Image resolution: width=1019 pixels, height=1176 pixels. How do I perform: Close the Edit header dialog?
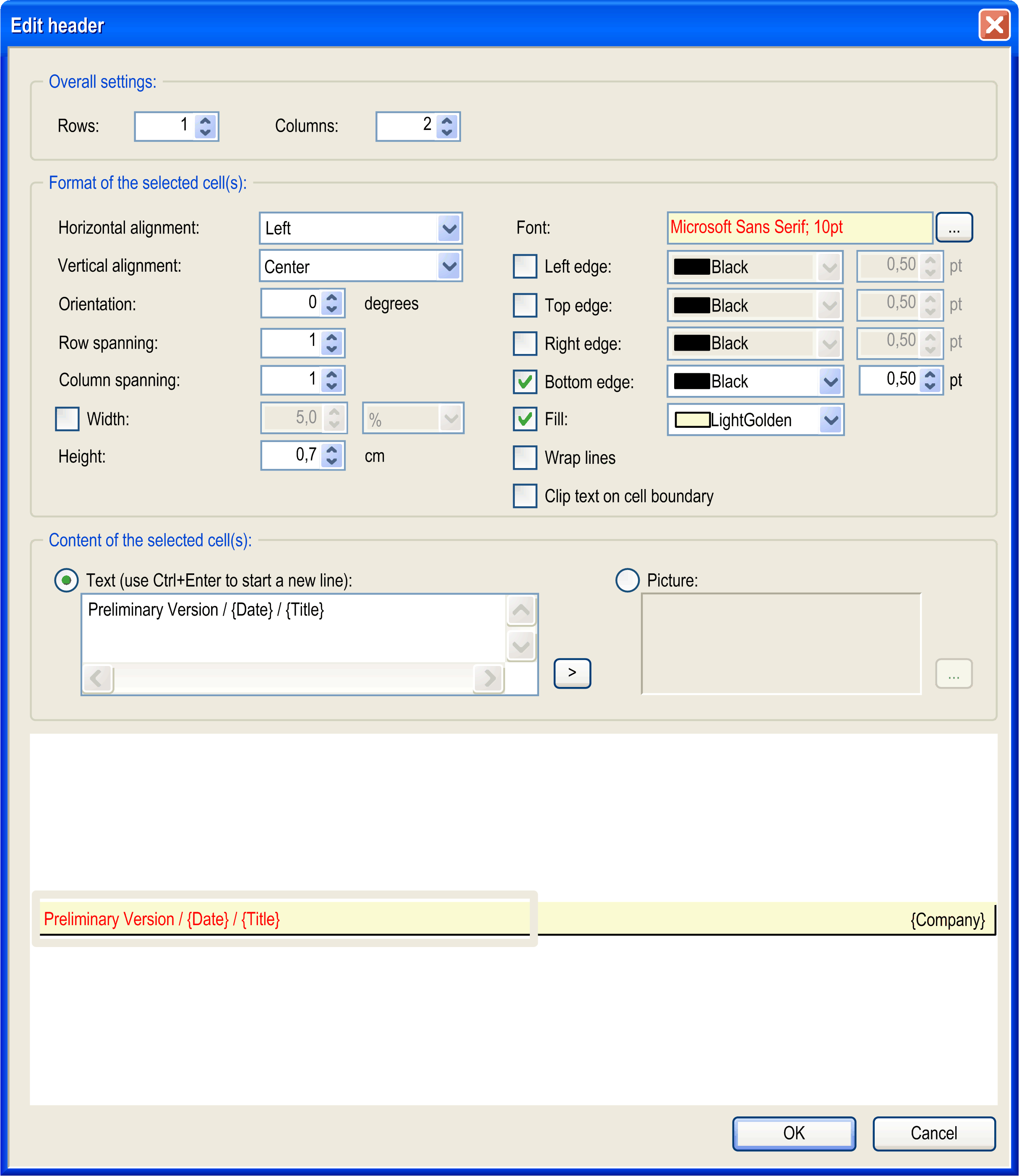coord(994,26)
